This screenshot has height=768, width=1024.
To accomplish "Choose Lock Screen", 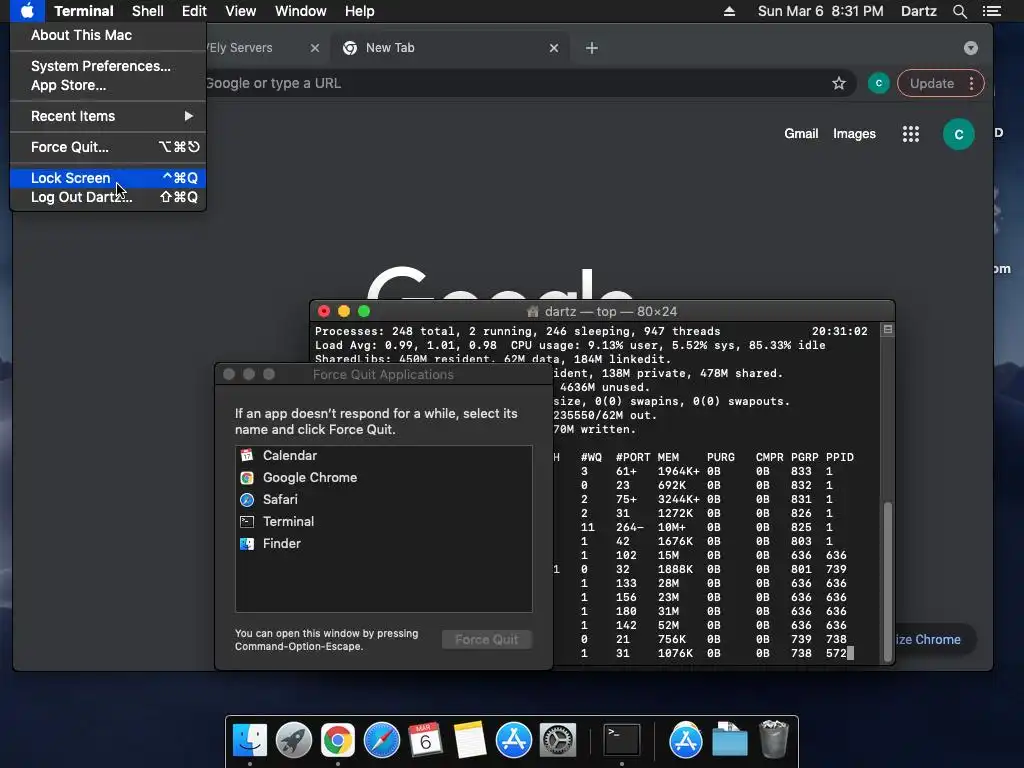I will click(108, 178).
